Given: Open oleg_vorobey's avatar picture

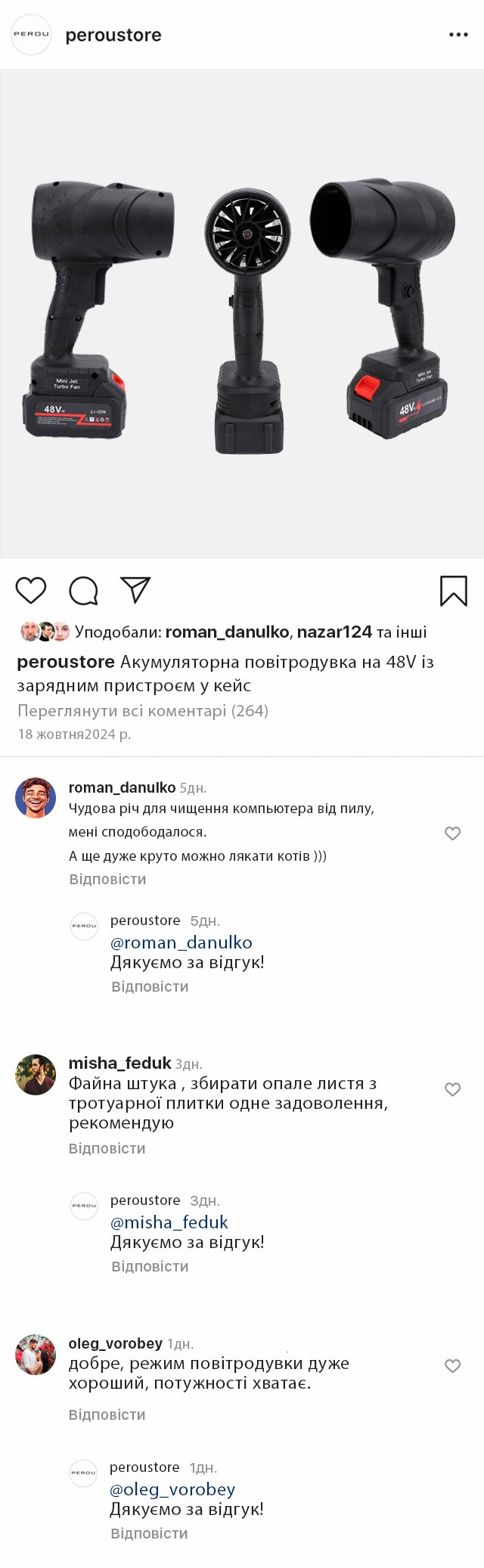Looking at the screenshot, I should [36, 1354].
